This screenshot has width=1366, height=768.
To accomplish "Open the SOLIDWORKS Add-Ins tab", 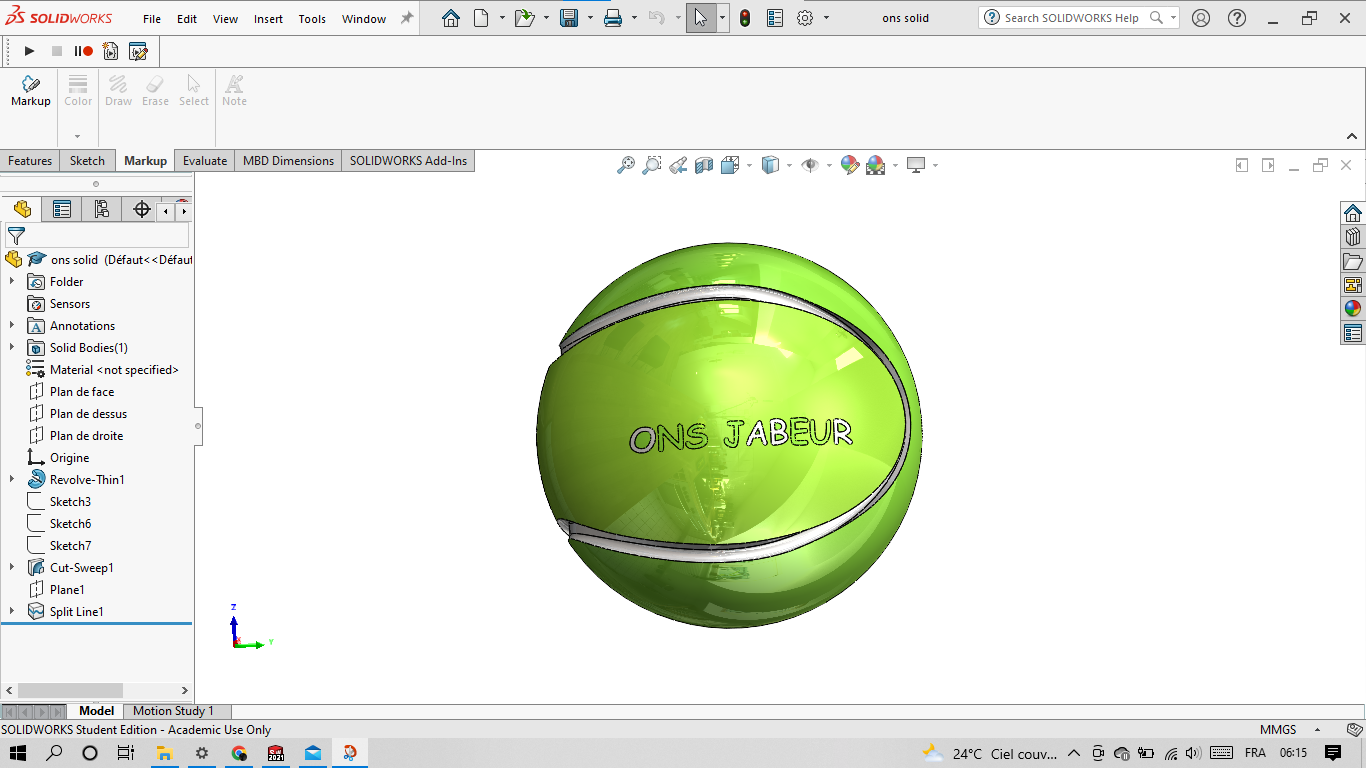I will [x=408, y=161].
